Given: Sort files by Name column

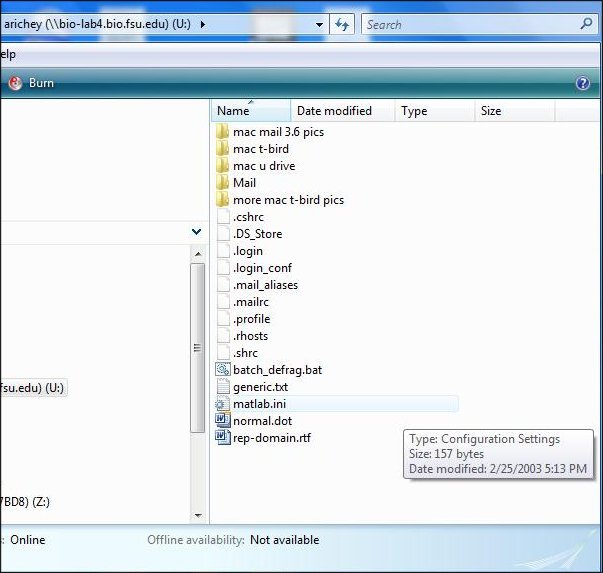Looking at the screenshot, I should click(251, 111).
